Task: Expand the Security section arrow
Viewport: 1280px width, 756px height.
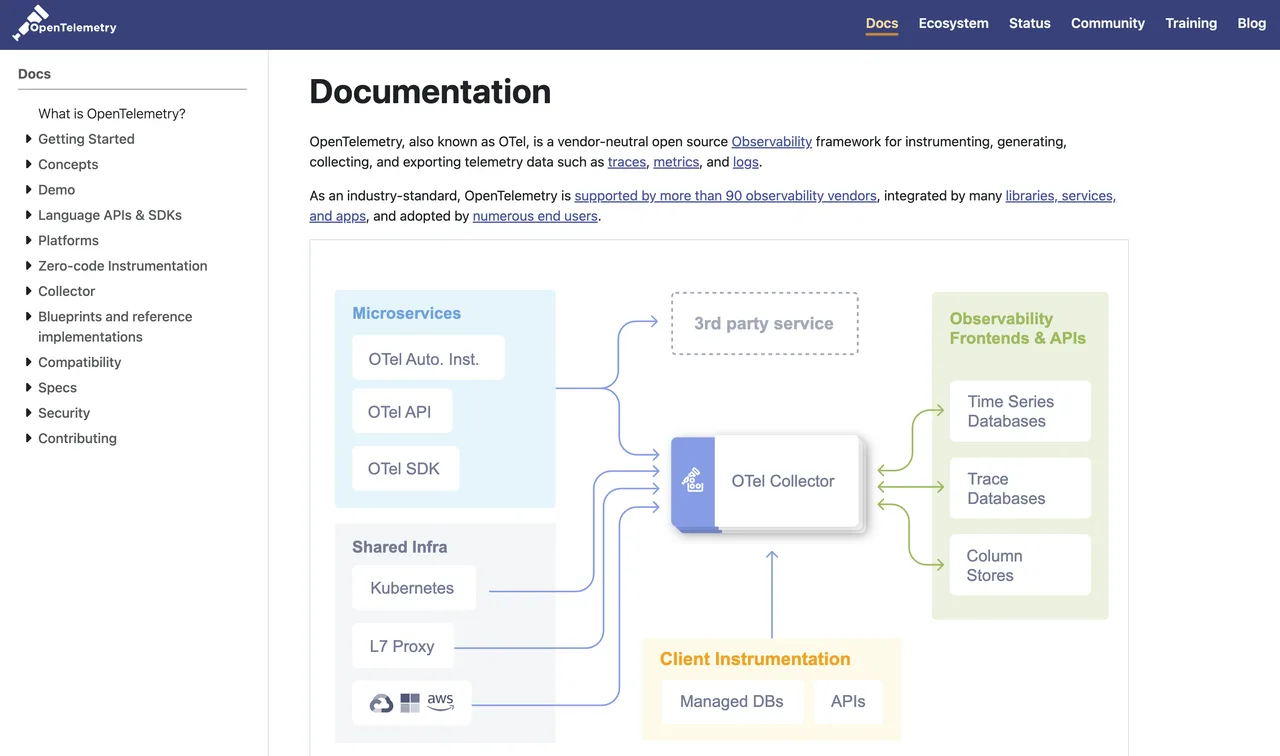Action: point(28,412)
